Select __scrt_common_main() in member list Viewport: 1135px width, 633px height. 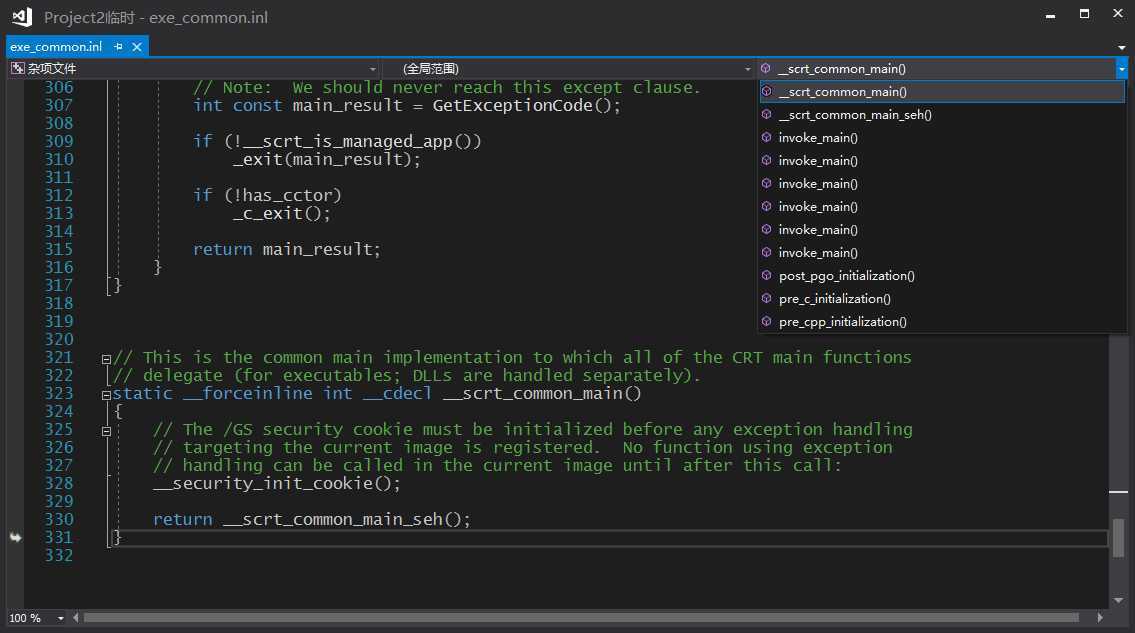coord(942,92)
